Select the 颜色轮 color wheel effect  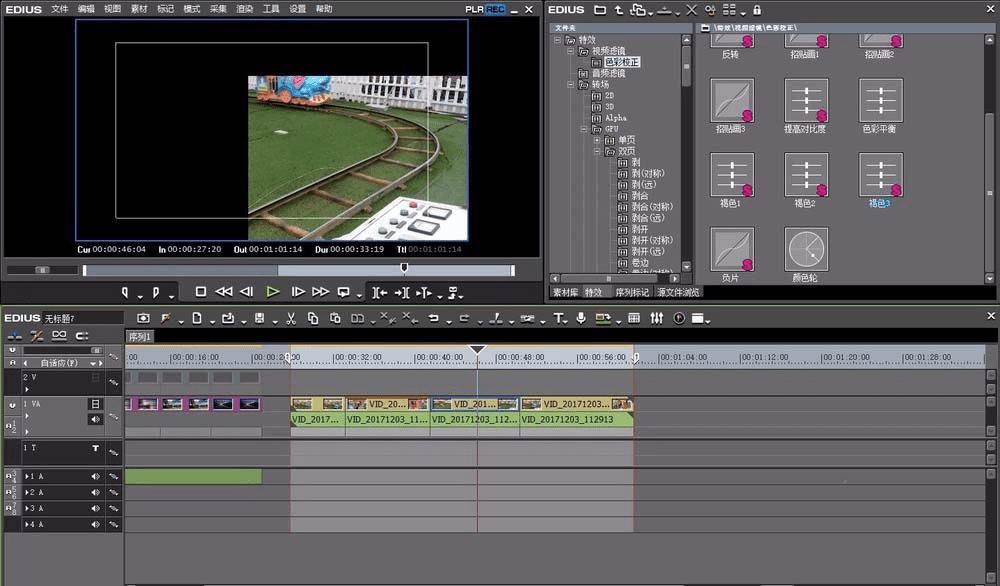[806, 250]
